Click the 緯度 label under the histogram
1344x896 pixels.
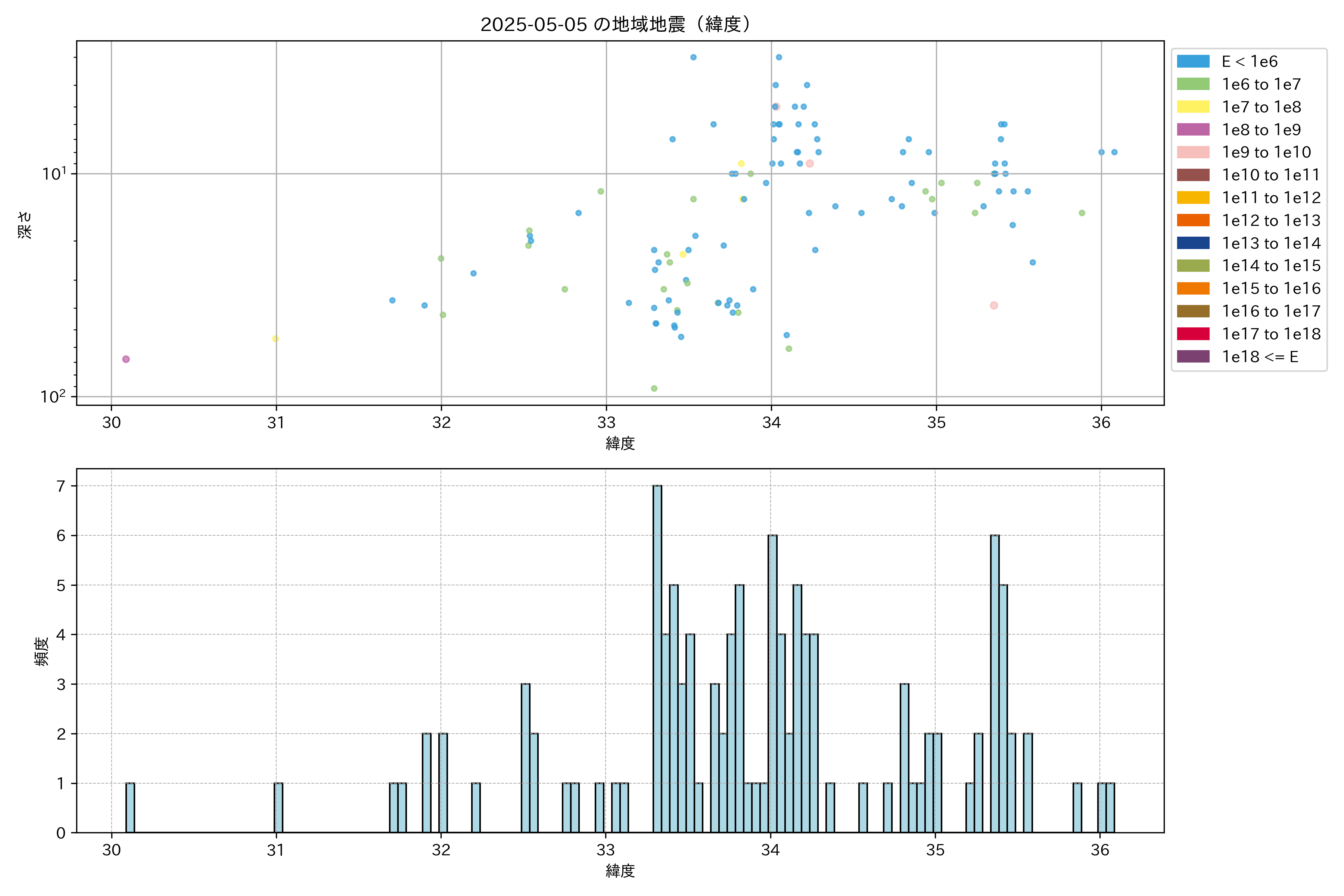click(620, 871)
